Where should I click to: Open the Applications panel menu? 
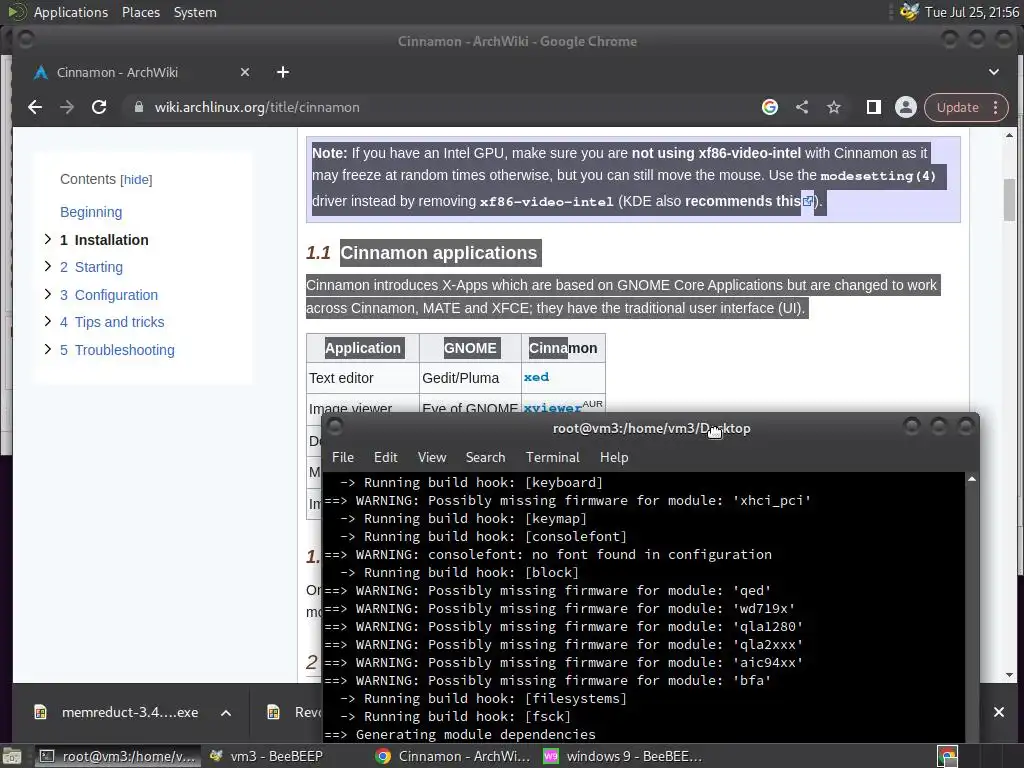pos(71,12)
